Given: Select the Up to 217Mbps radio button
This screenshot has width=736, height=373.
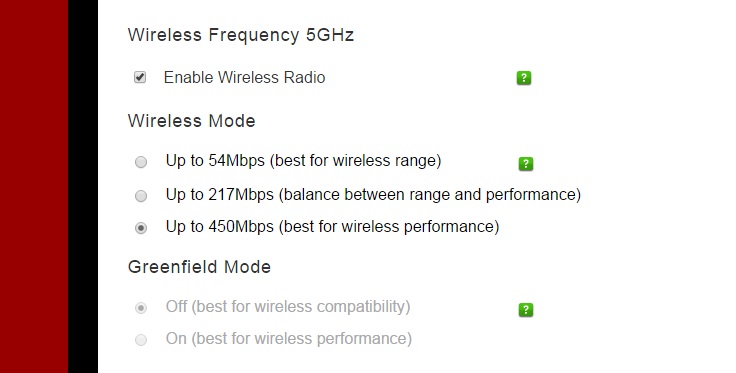Looking at the screenshot, I should [x=141, y=196].
